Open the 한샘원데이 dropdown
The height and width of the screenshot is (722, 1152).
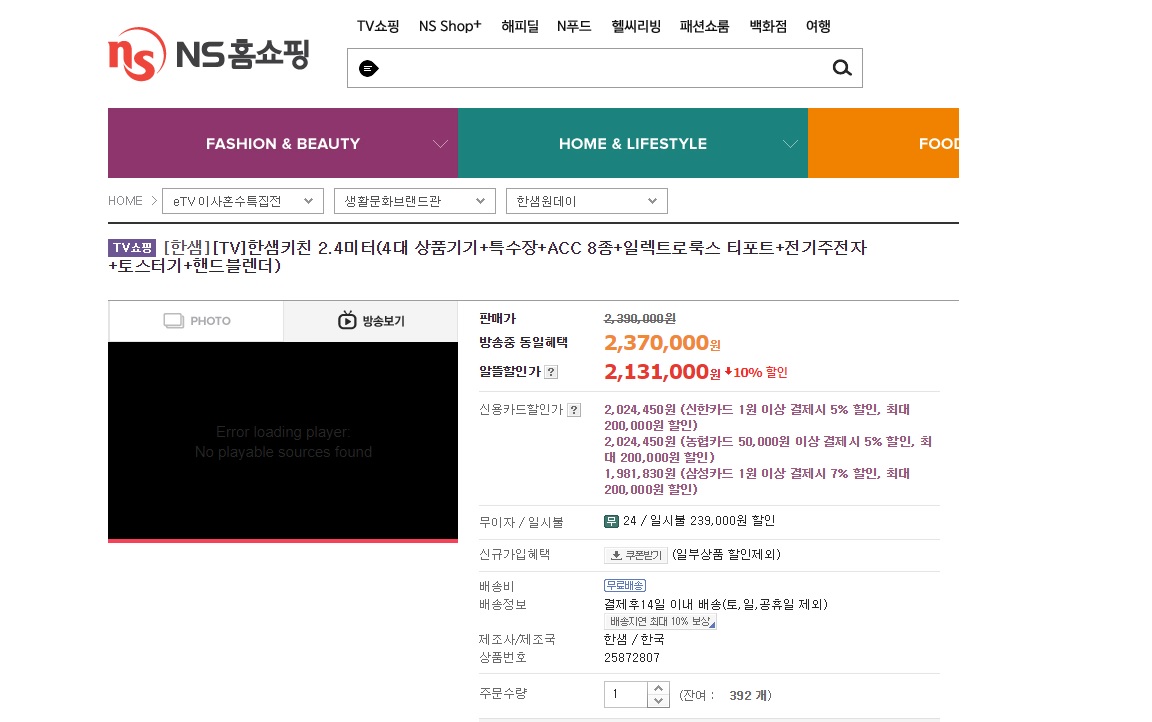586,201
